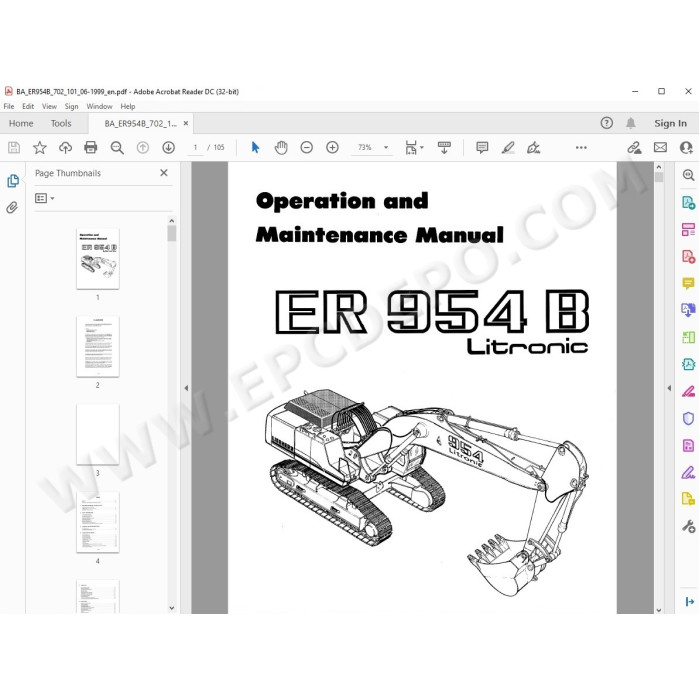The width and height of the screenshot is (700, 700).
Task: Open the View menu
Action: (x=49, y=106)
